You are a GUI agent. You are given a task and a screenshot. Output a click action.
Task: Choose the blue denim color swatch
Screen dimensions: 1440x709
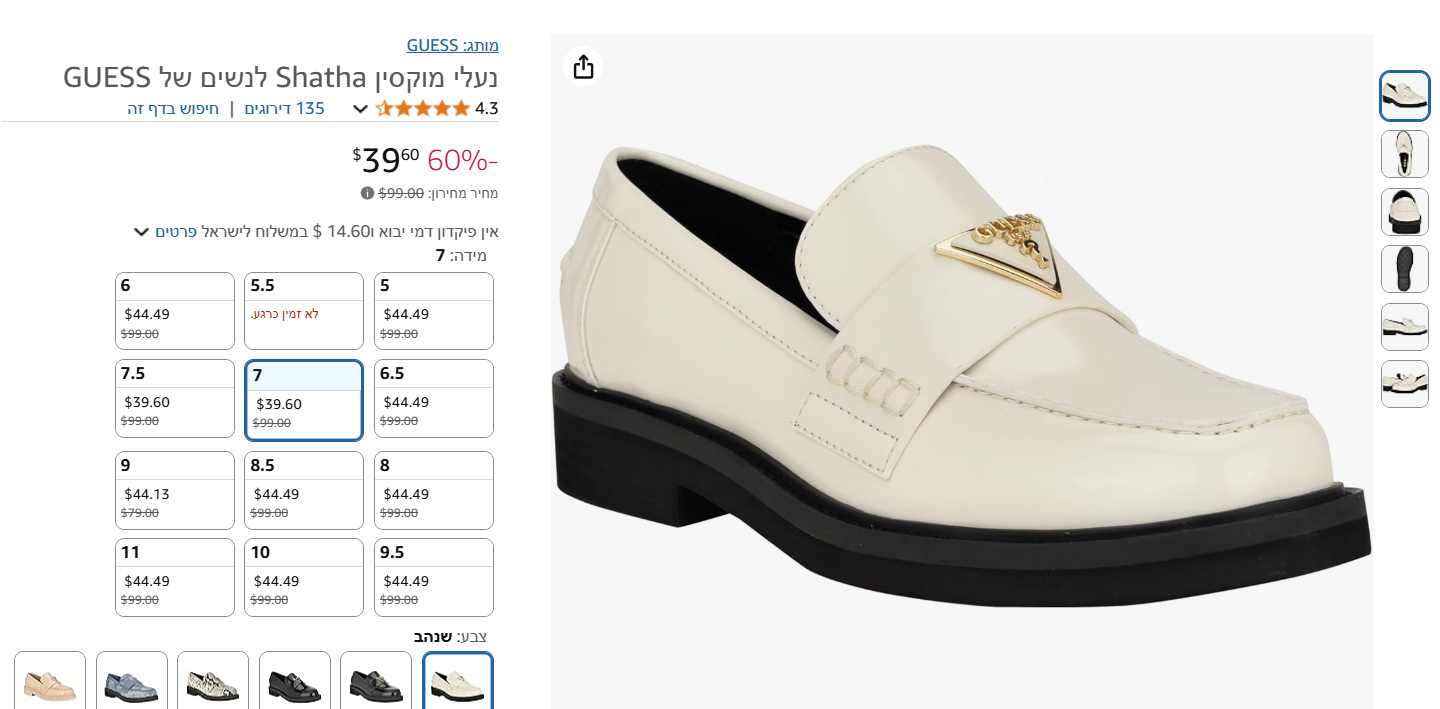132,684
